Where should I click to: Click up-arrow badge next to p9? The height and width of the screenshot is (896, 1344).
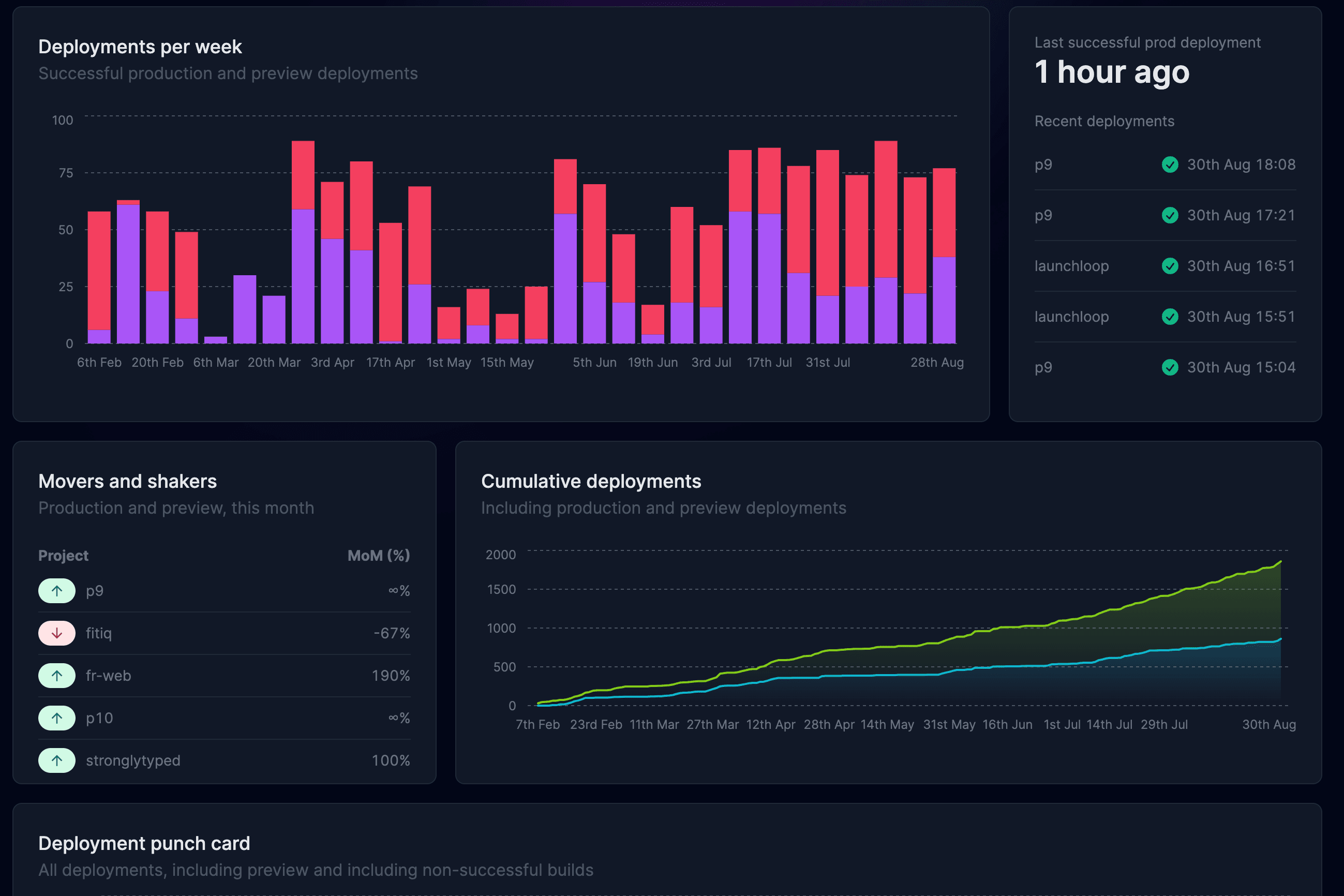tap(56, 591)
